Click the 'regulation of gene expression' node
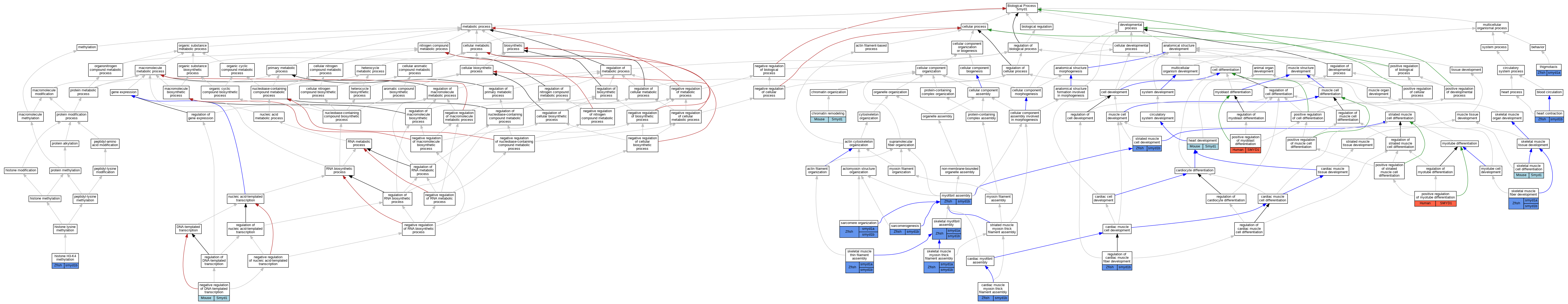 click(201, 116)
